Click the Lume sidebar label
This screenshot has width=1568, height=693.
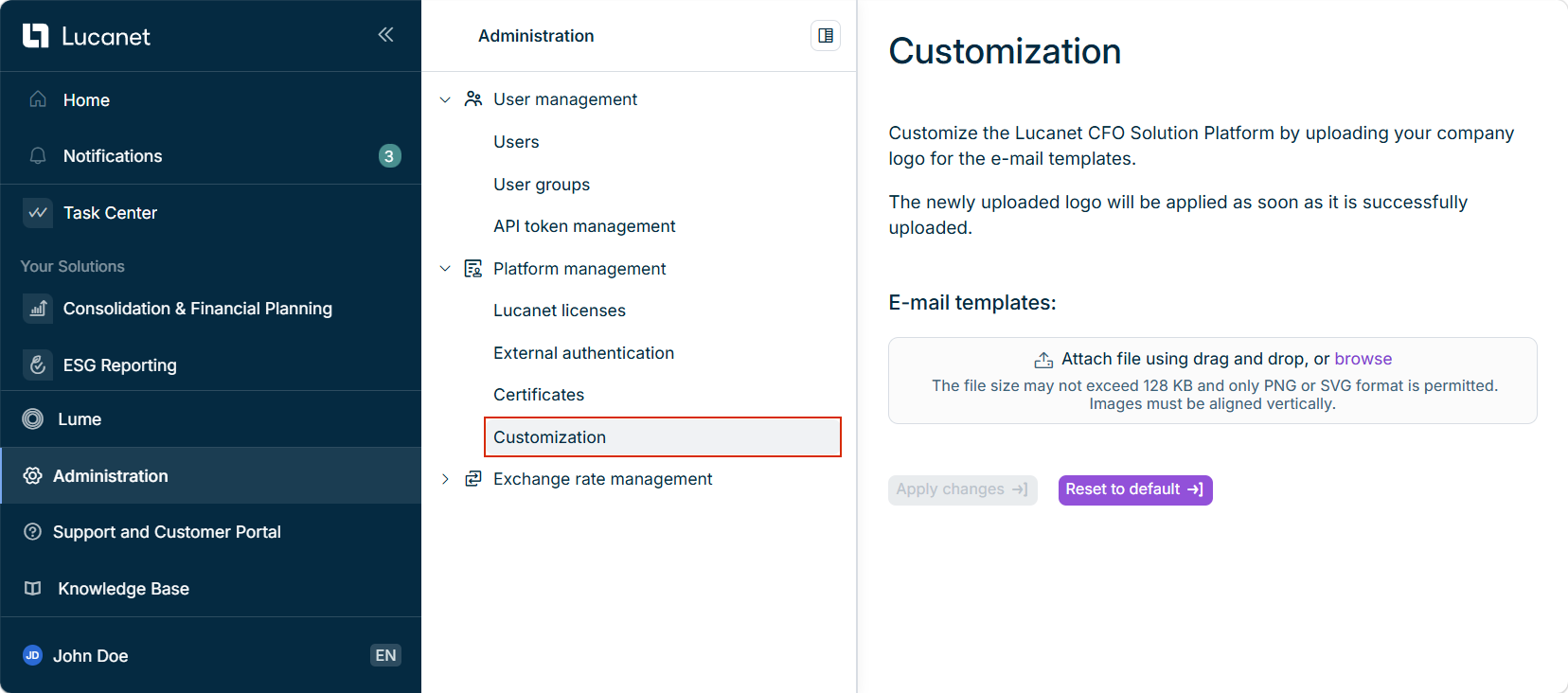click(80, 419)
